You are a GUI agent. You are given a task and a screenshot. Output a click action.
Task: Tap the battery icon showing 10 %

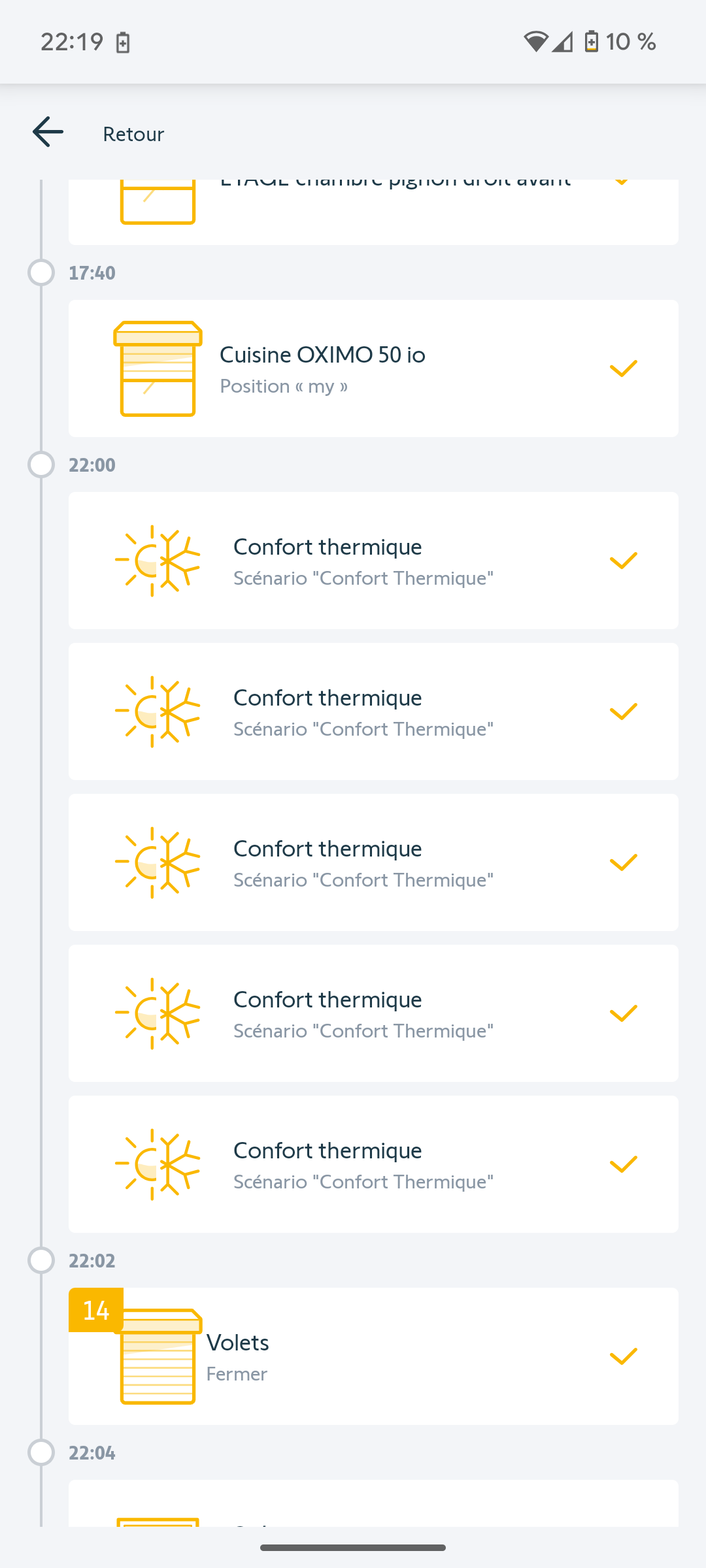click(591, 42)
